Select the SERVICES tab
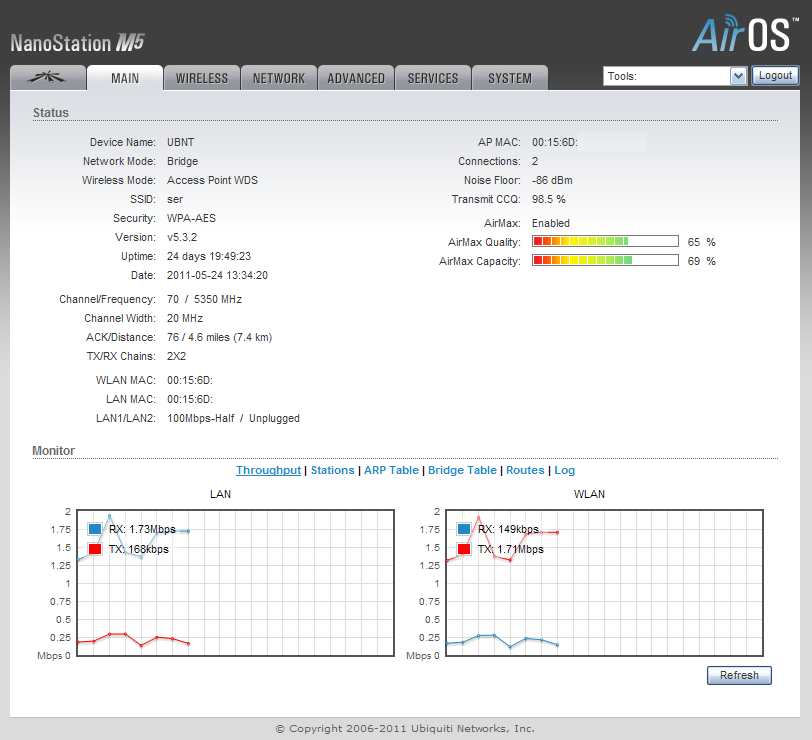Screen dimensions: 812x740 [x=433, y=78]
